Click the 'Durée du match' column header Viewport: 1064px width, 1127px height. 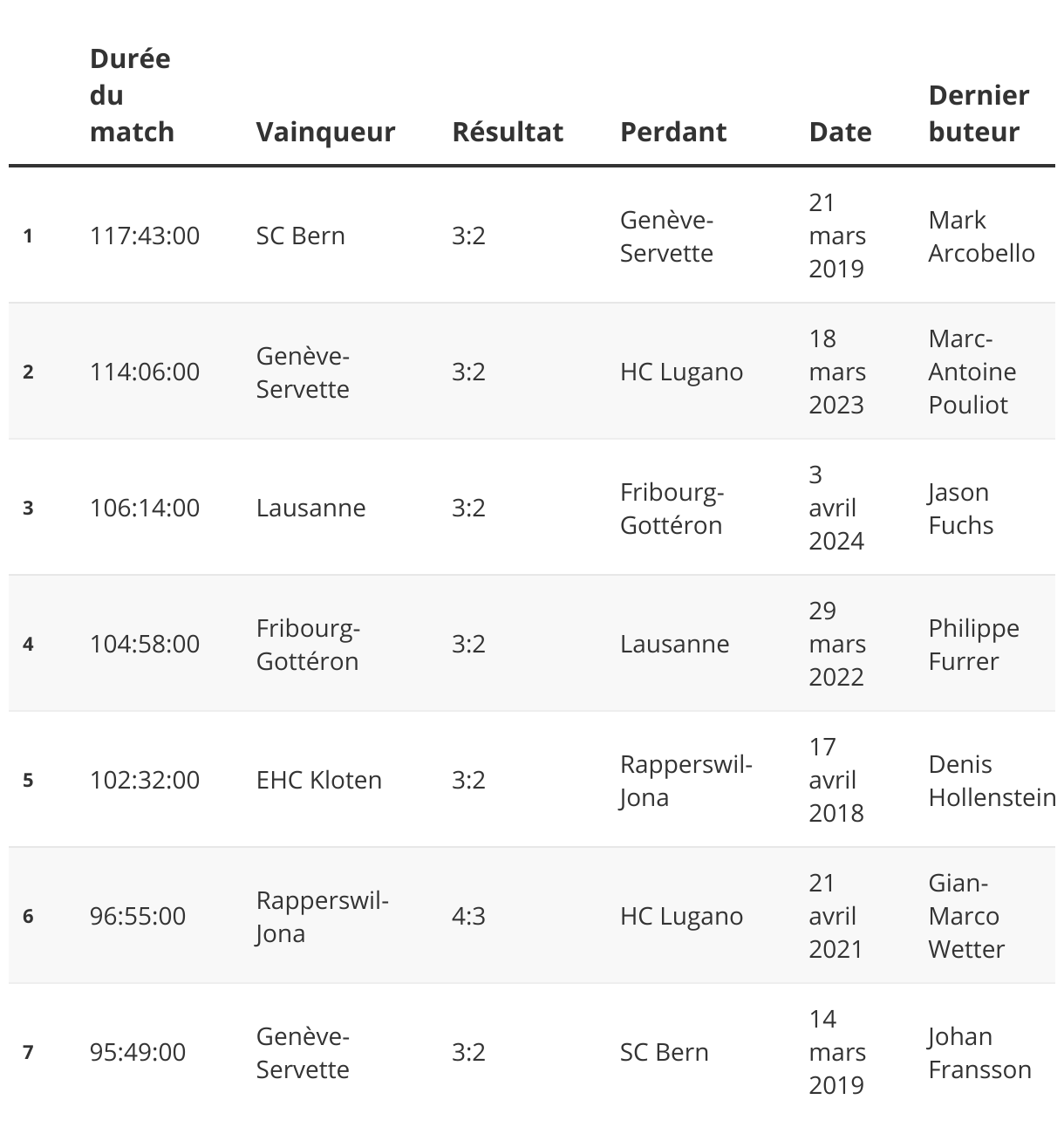tap(132, 95)
